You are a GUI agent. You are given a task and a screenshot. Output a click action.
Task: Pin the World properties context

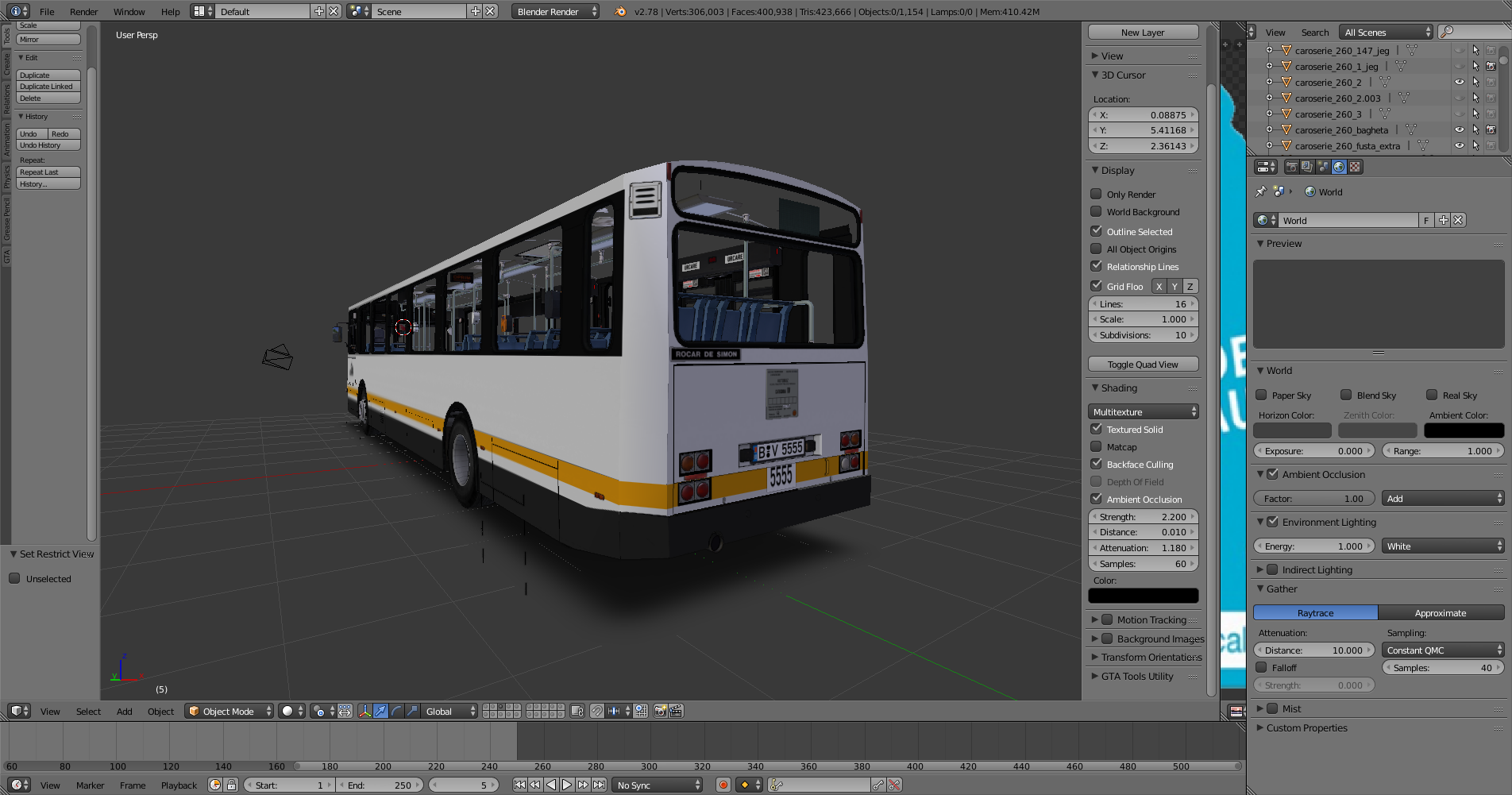tap(1260, 191)
